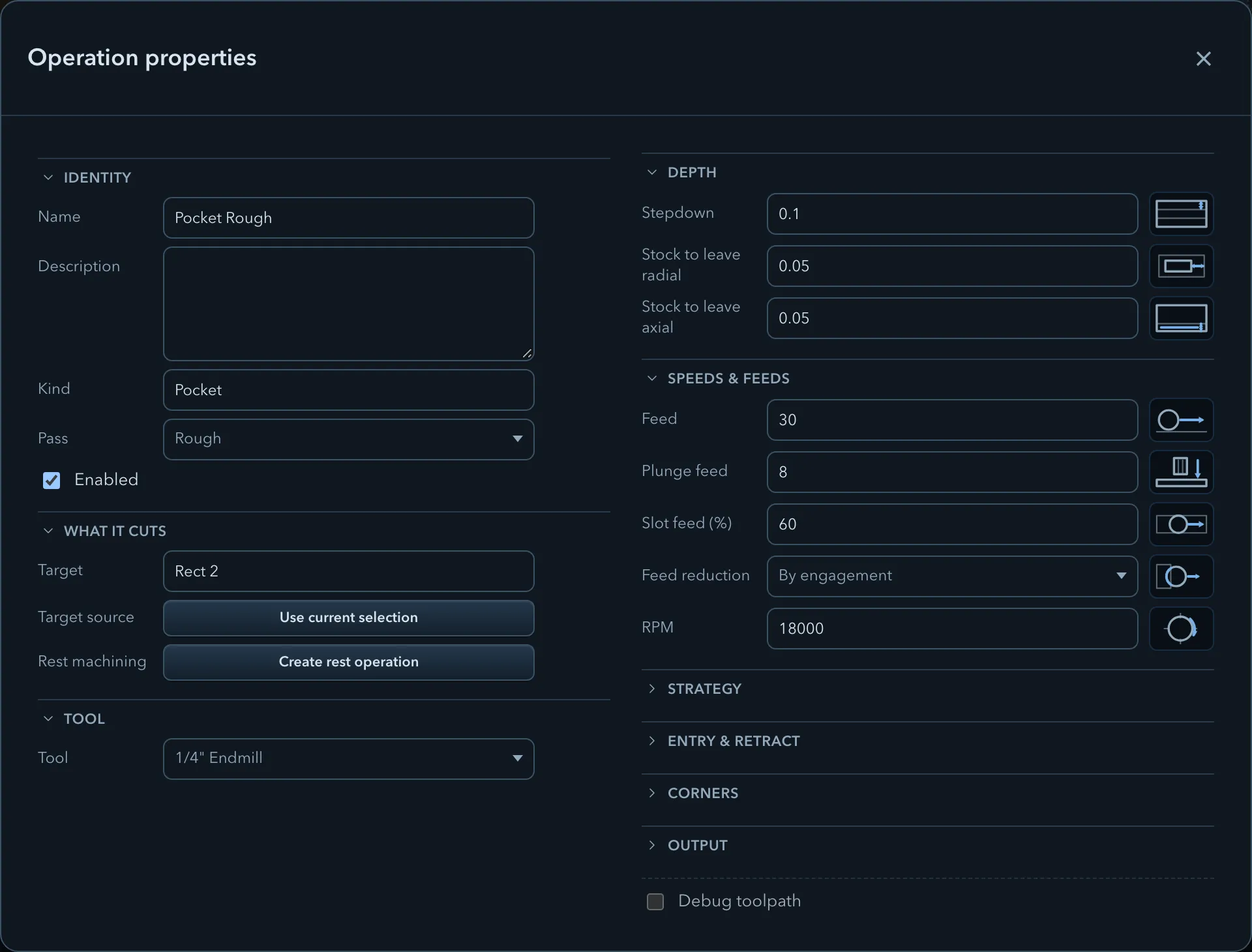The width and height of the screenshot is (1252, 952).
Task: Click the Feed rate icon
Action: [x=1181, y=420]
